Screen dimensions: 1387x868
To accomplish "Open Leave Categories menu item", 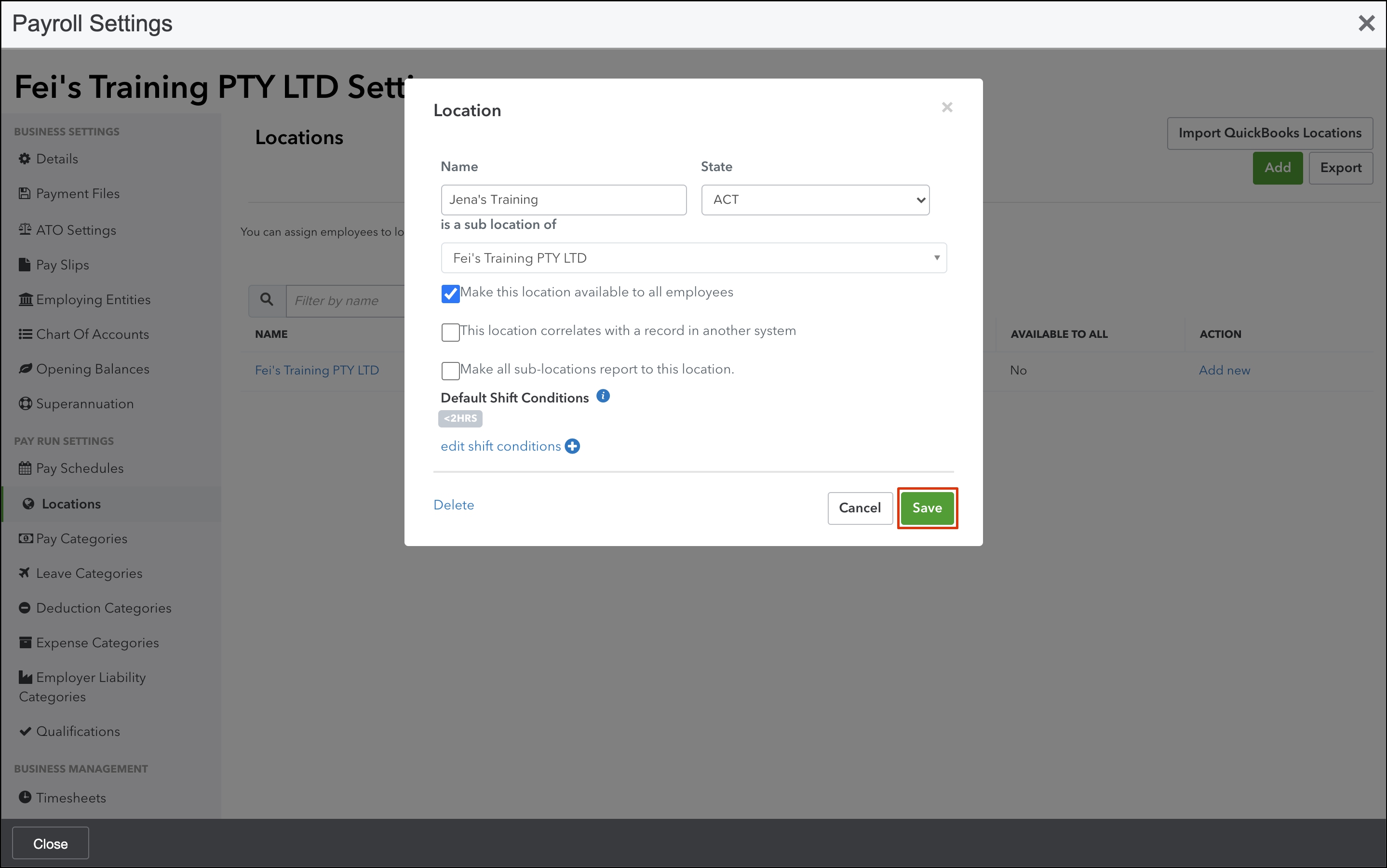I will point(89,573).
